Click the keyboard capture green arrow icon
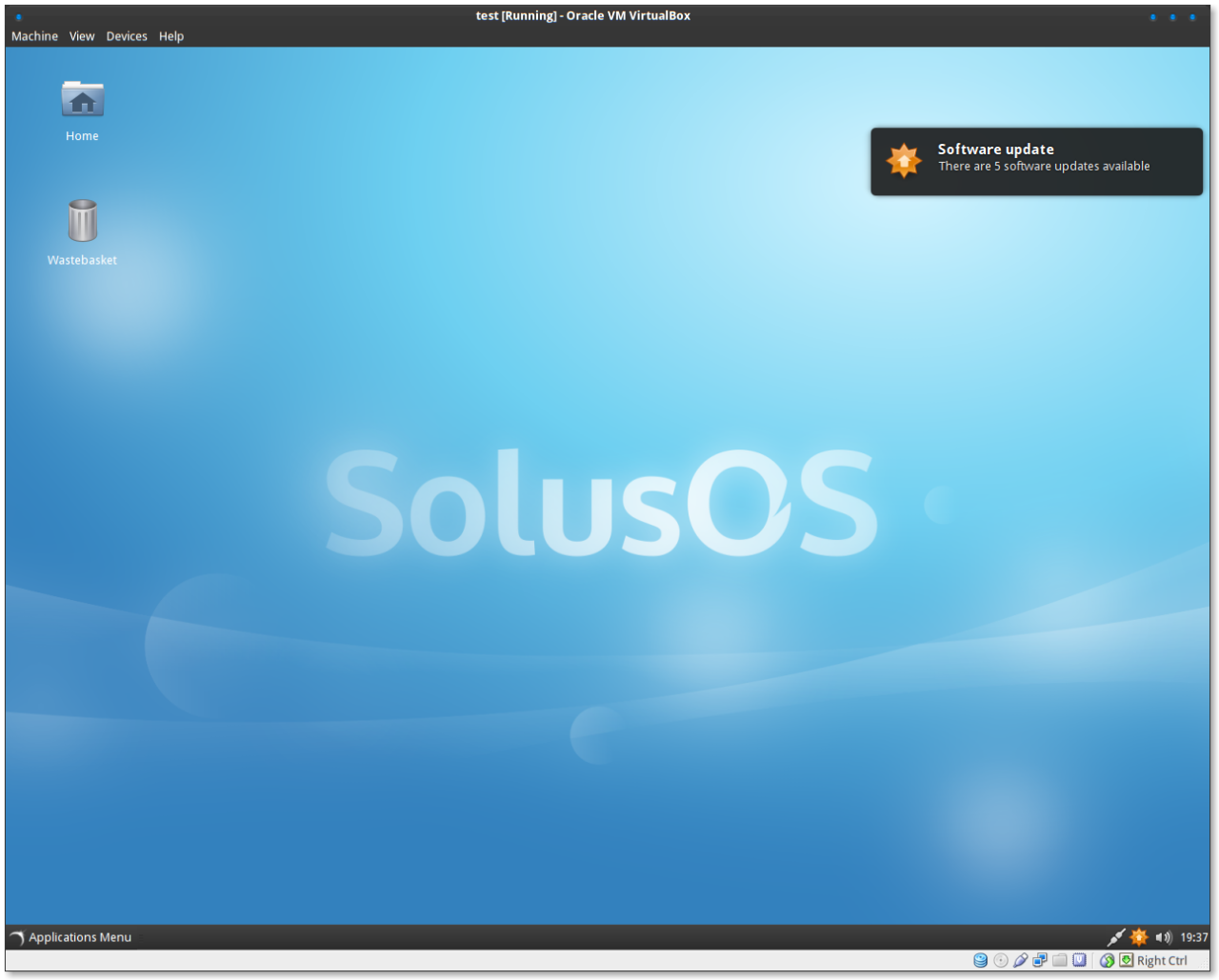Viewport: 1219px width, 980px height. point(1127,960)
